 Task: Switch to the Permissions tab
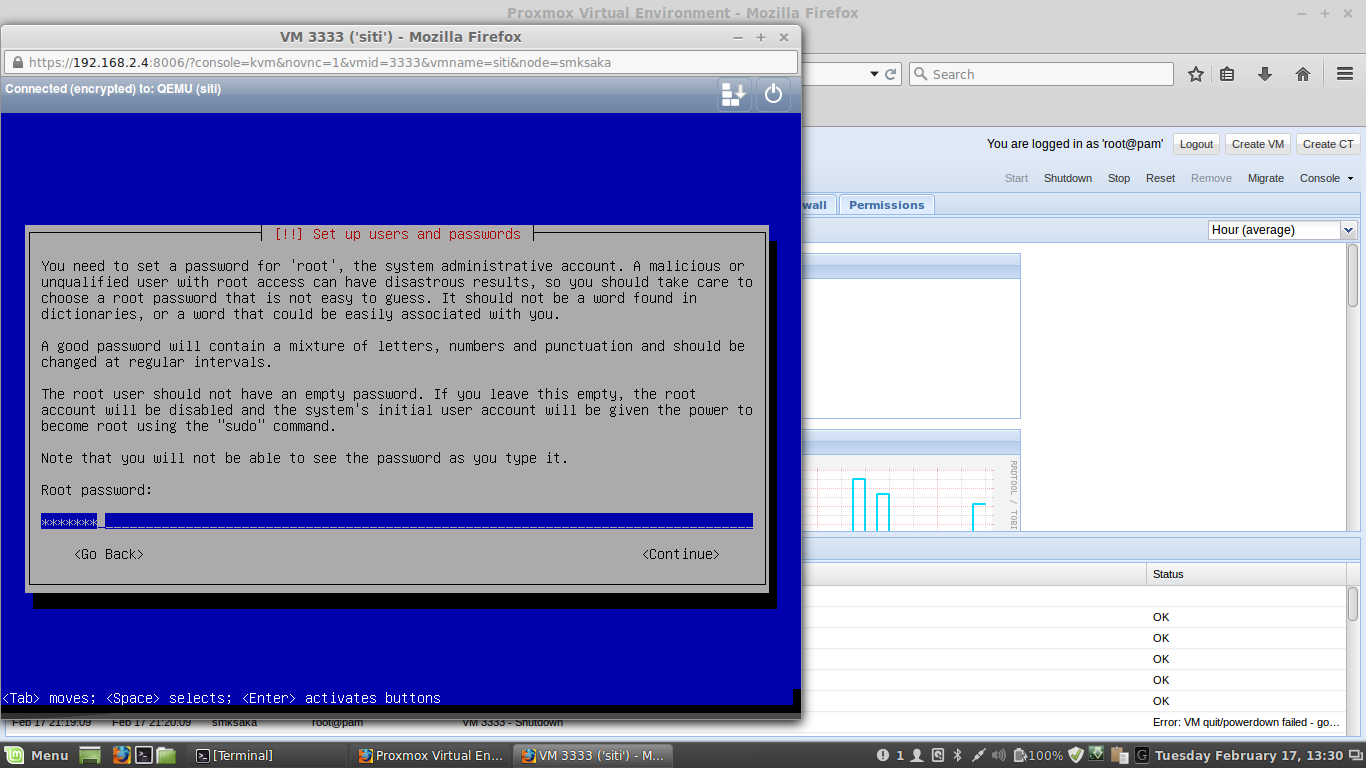[x=886, y=205]
